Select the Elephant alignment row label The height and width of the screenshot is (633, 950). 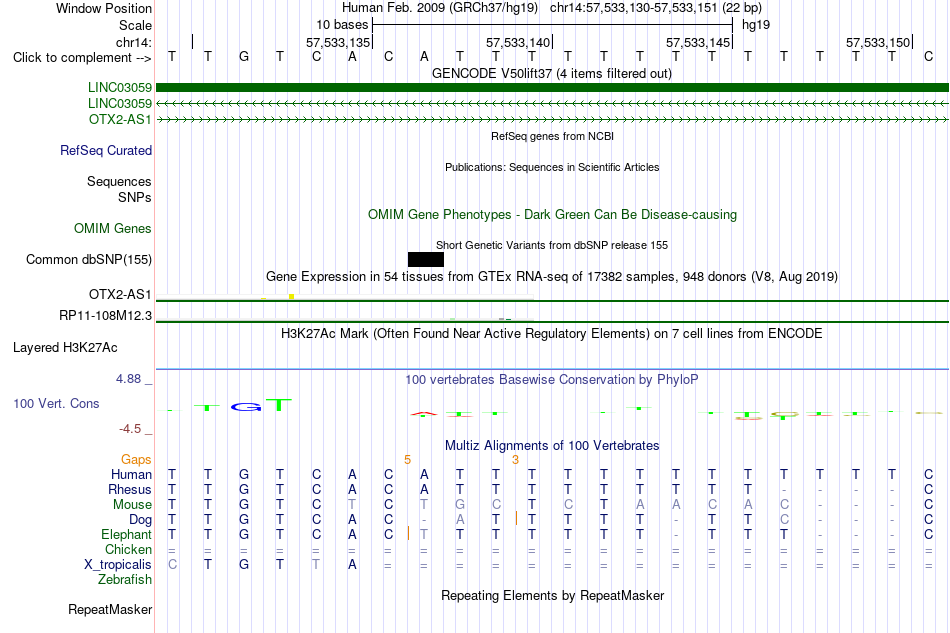pyautogui.click(x=126, y=534)
